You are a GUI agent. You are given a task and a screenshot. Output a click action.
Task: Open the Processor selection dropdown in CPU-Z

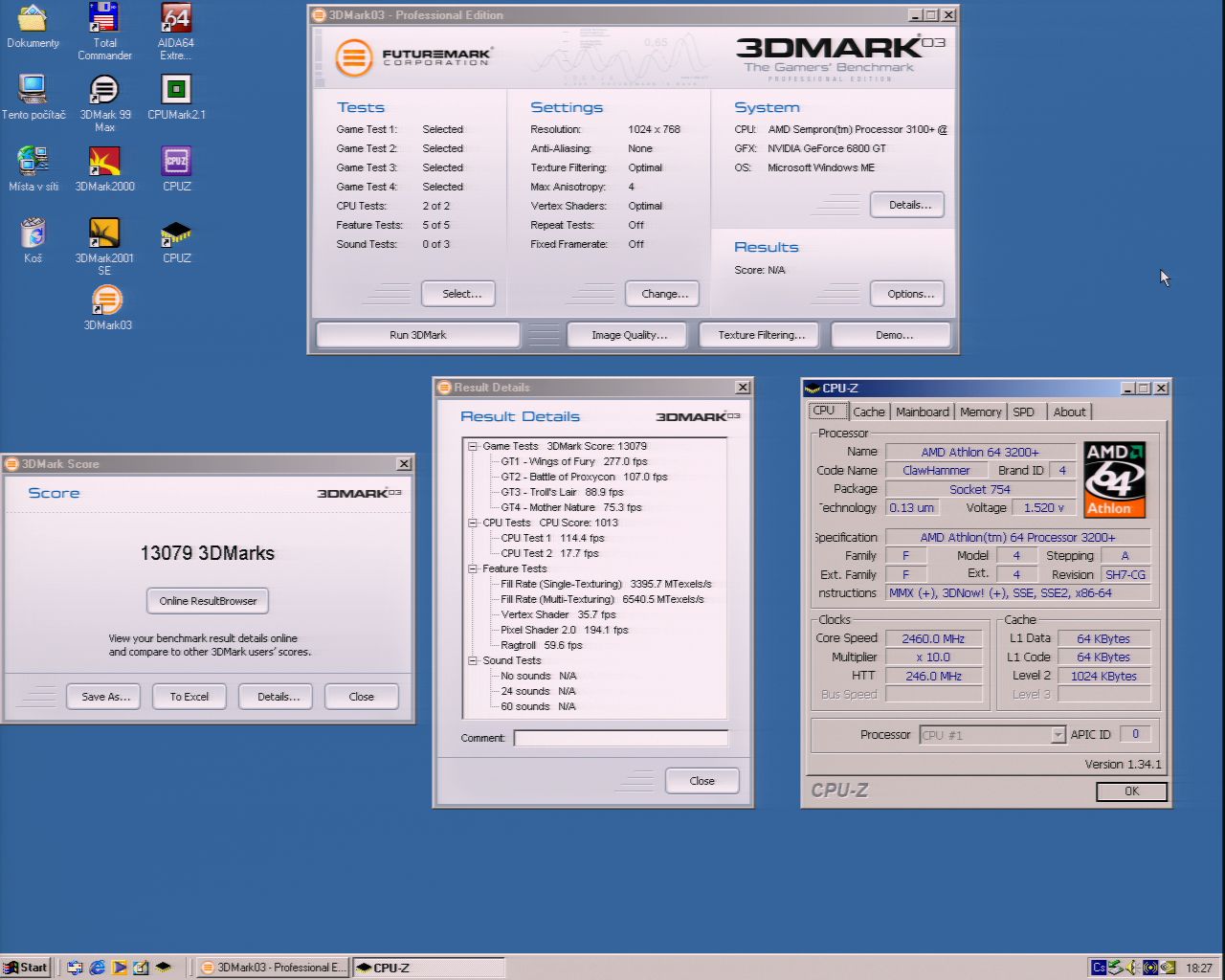tap(1058, 735)
